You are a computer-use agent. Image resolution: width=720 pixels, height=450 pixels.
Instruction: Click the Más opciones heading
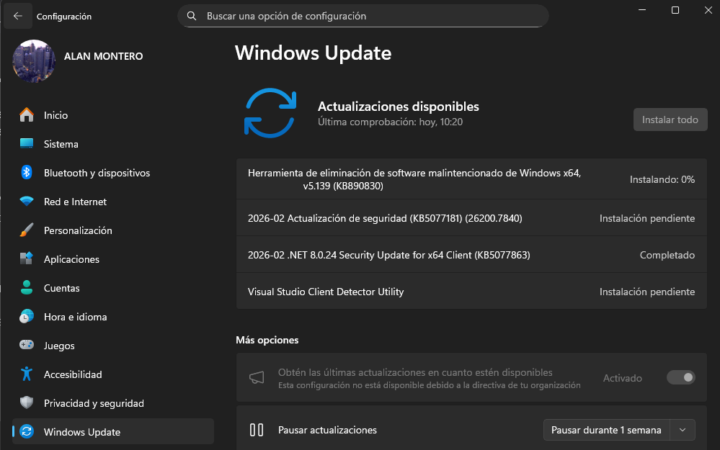[x=267, y=340]
